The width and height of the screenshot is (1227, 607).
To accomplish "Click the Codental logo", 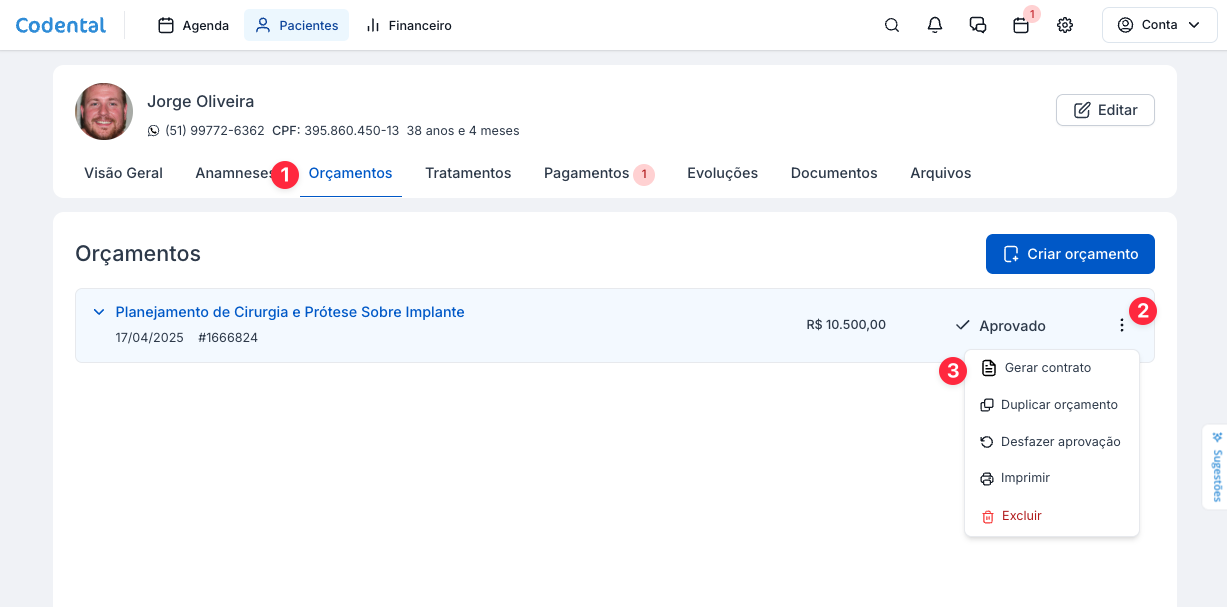I will click(61, 25).
